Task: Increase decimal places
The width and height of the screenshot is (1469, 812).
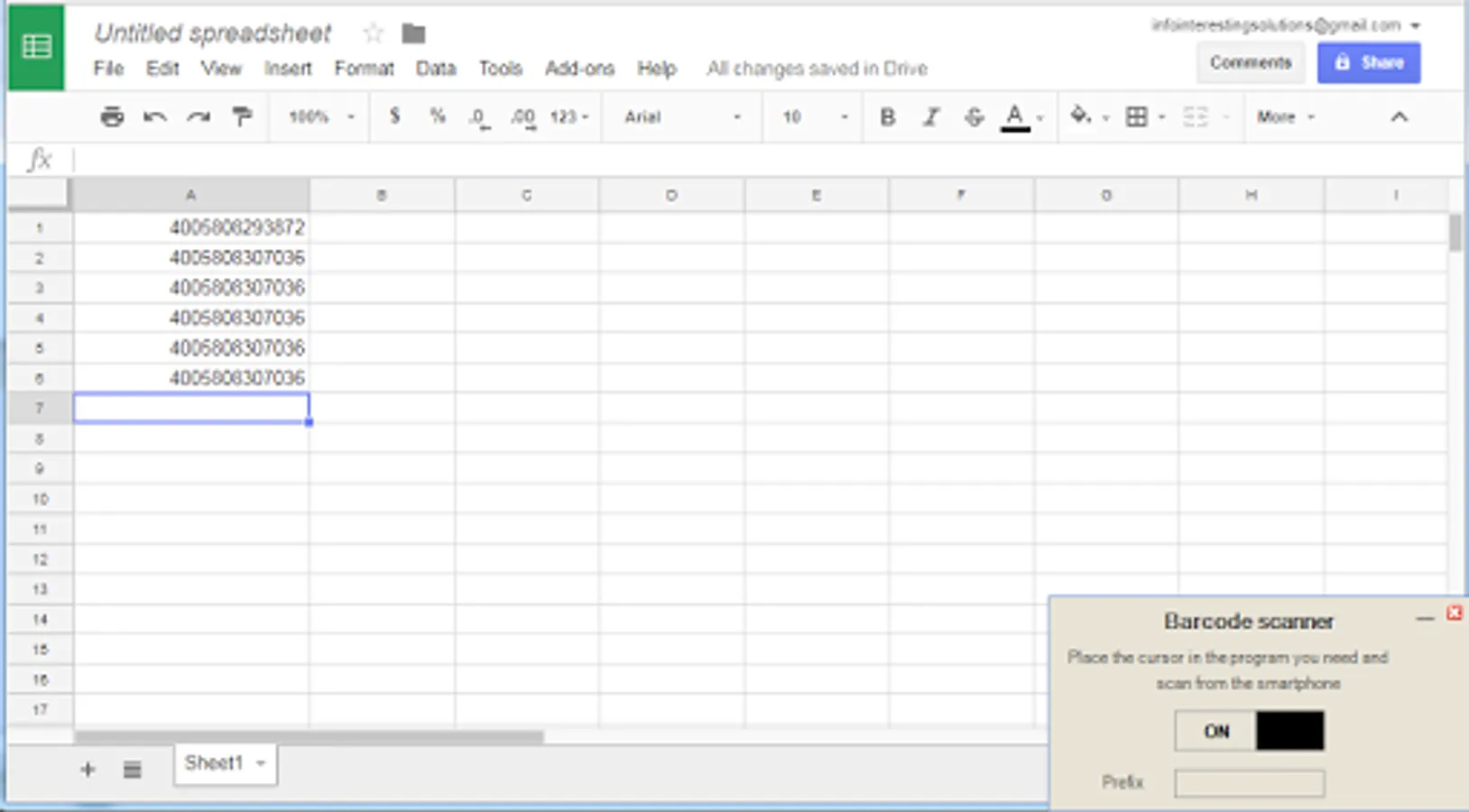Action: [522, 117]
